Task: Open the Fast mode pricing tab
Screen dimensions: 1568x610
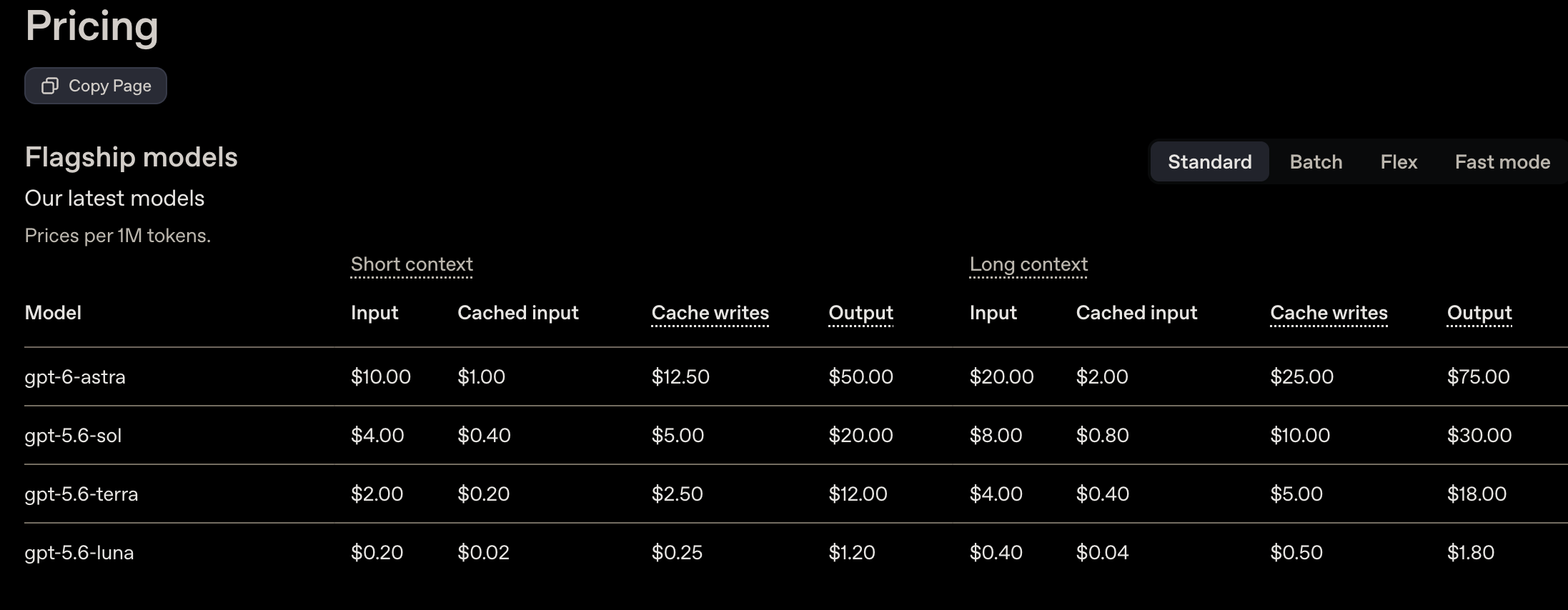Action: [1502, 161]
